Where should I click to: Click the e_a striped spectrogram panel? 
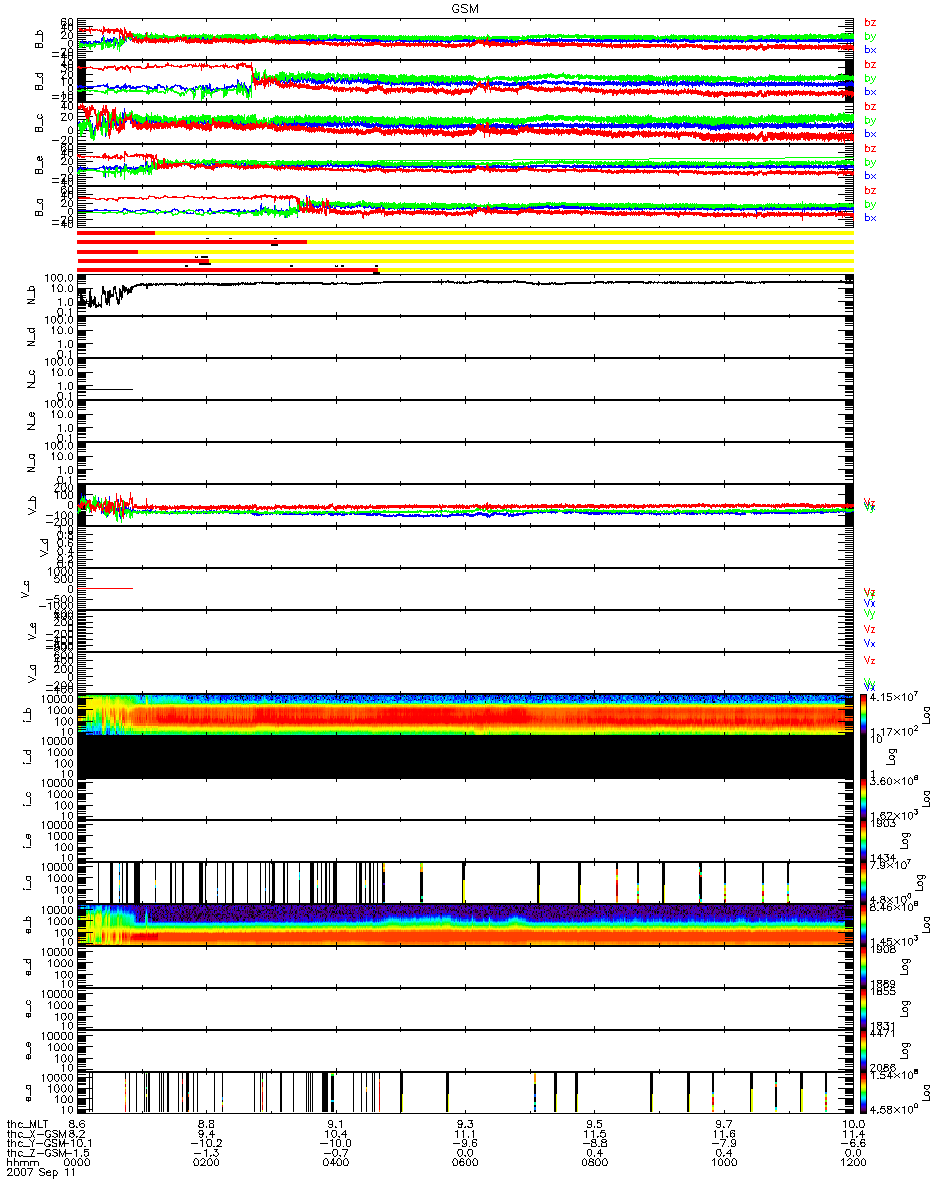(x=465, y=1092)
